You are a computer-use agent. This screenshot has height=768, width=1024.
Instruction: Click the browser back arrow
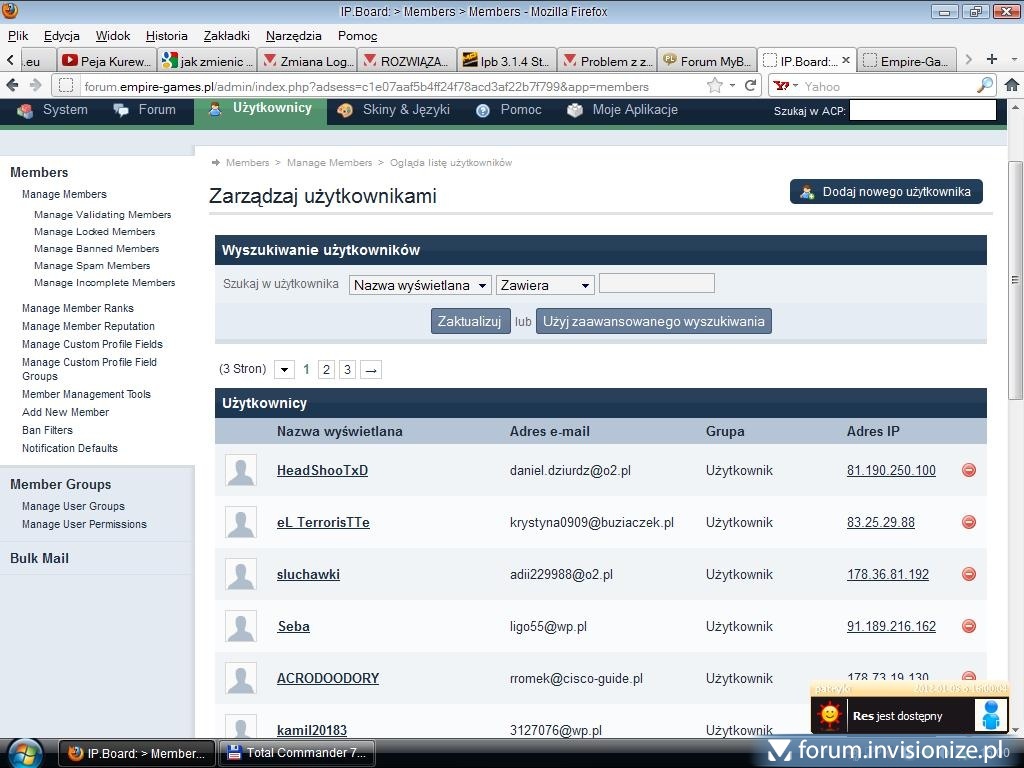tap(13, 86)
